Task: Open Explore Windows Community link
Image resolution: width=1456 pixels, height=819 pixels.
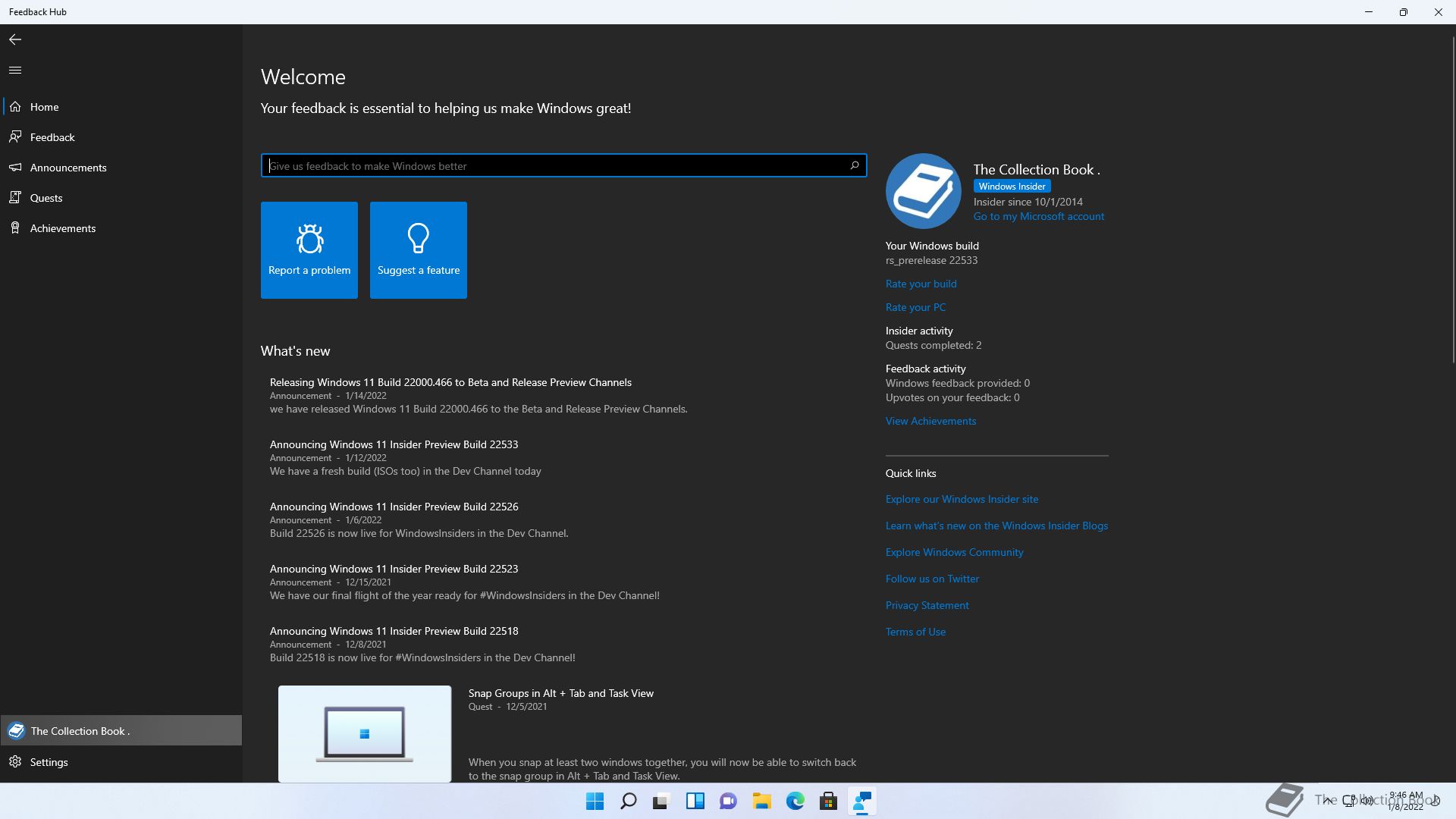Action: 954,552
